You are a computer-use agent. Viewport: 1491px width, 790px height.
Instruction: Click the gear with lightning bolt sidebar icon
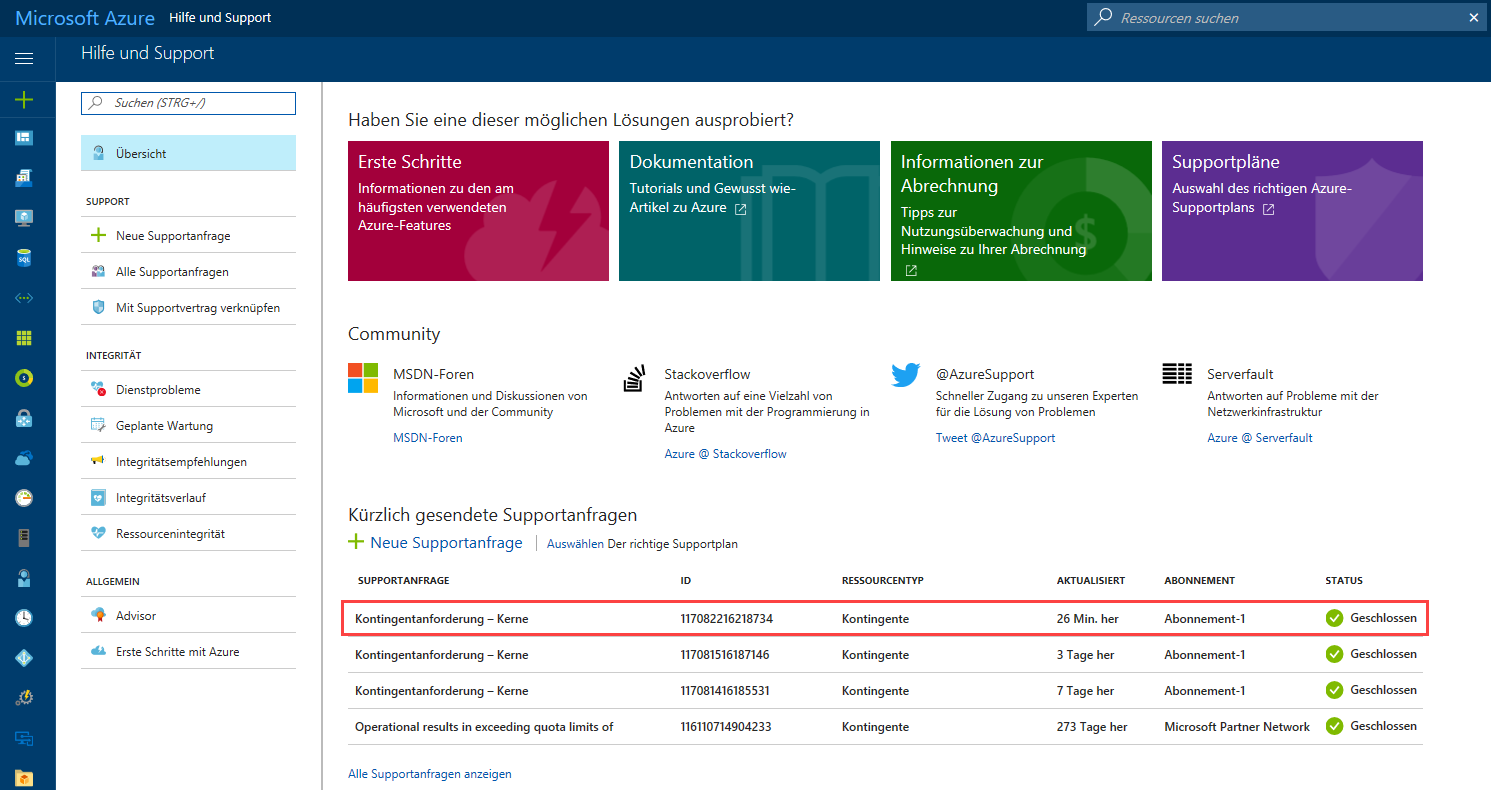(24, 698)
